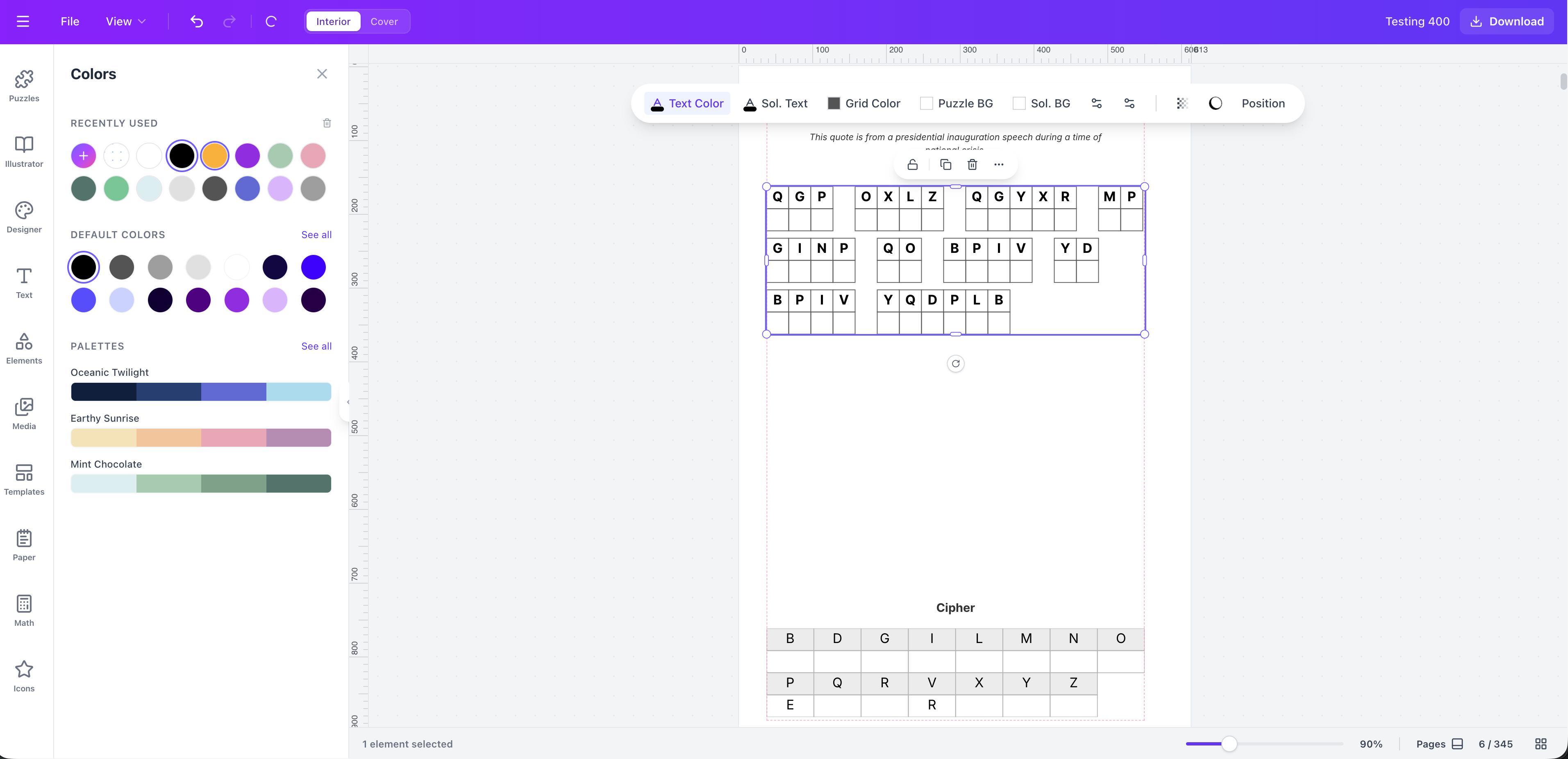The height and width of the screenshot is (759, 1568).
Task: Enable the Sol. BG color option
Action: (x=1019, y=103)
